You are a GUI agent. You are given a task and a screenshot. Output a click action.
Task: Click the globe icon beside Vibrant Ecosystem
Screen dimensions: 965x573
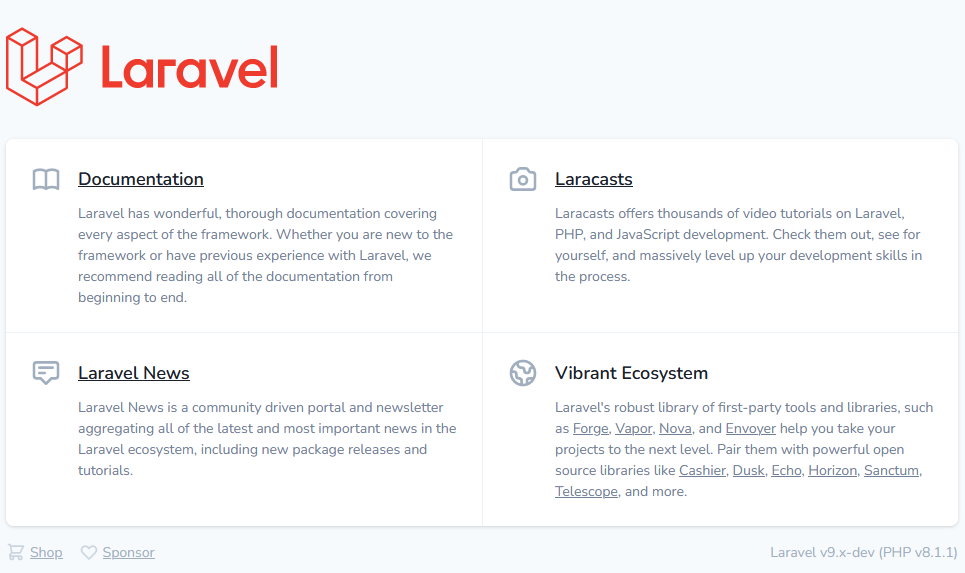tap(523, 373)
